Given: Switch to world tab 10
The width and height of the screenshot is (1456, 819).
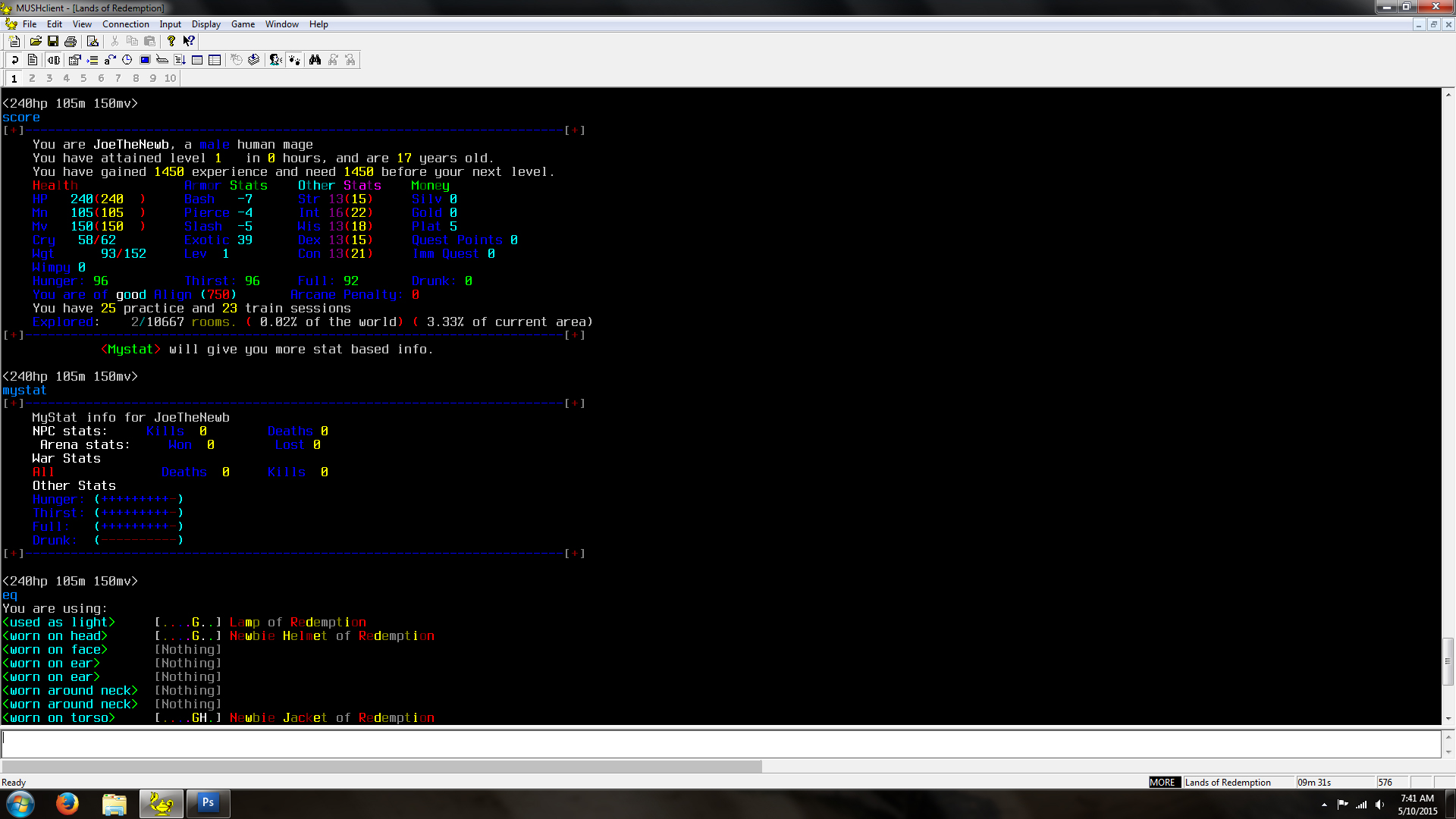Looking at the screenshot, I should 170,78.
